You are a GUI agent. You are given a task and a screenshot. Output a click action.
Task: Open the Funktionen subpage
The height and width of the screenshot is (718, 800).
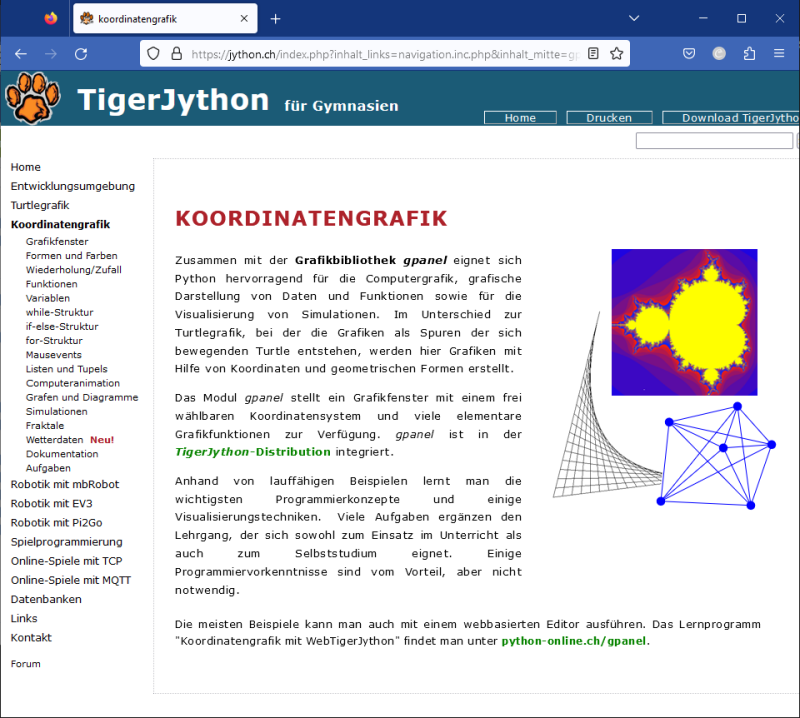point(52,284)
